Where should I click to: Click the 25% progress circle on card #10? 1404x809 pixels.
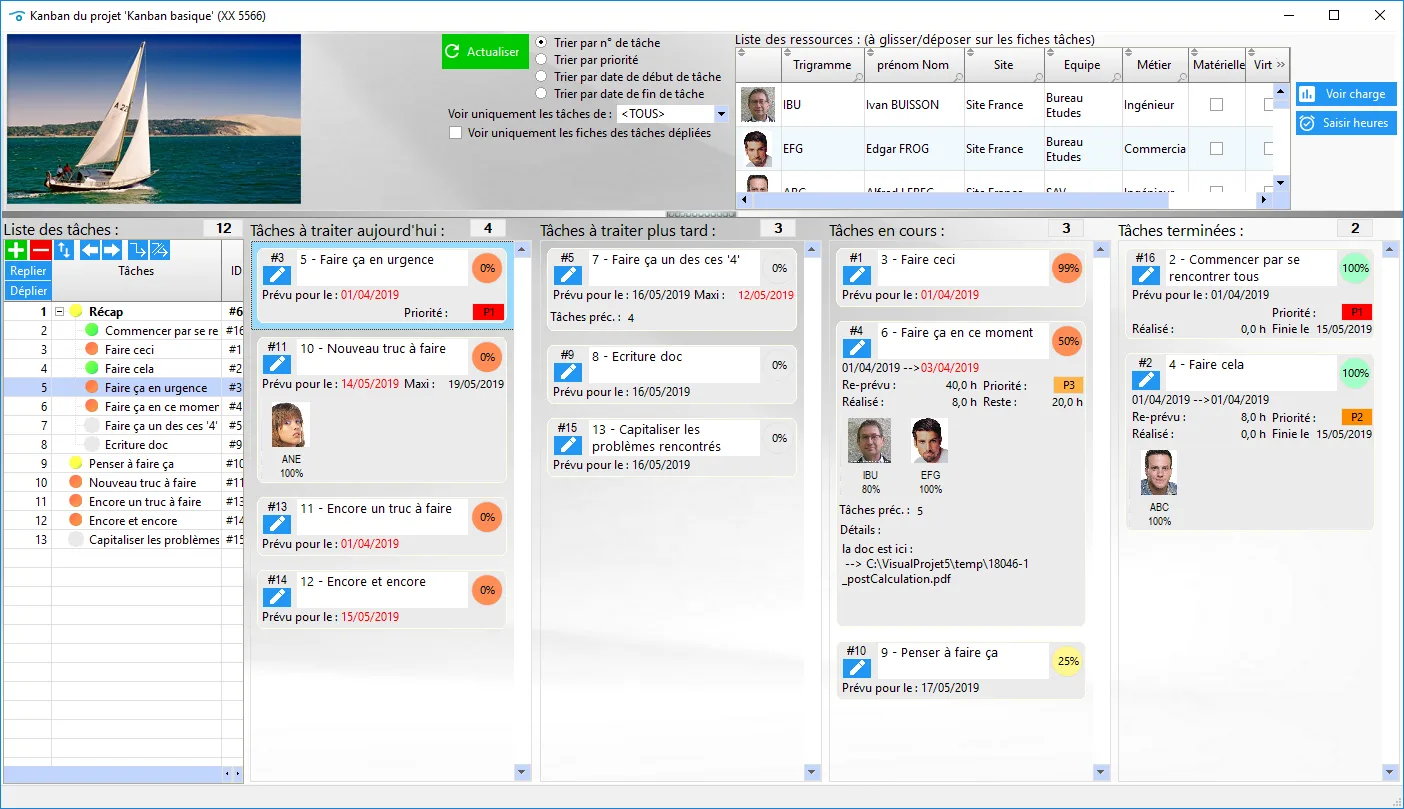[x=1067, y=661]
